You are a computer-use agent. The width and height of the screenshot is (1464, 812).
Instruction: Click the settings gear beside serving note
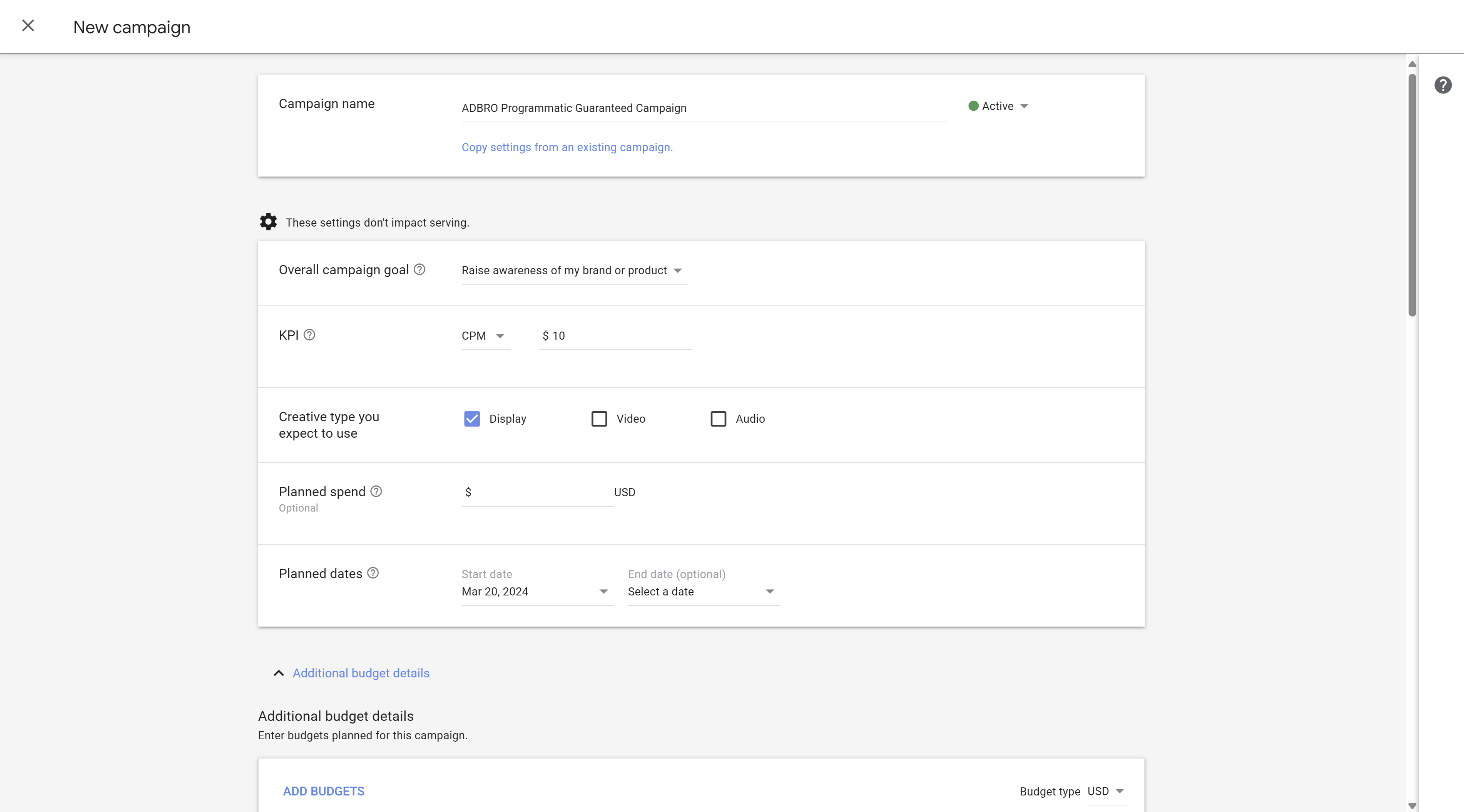point(268,222)
